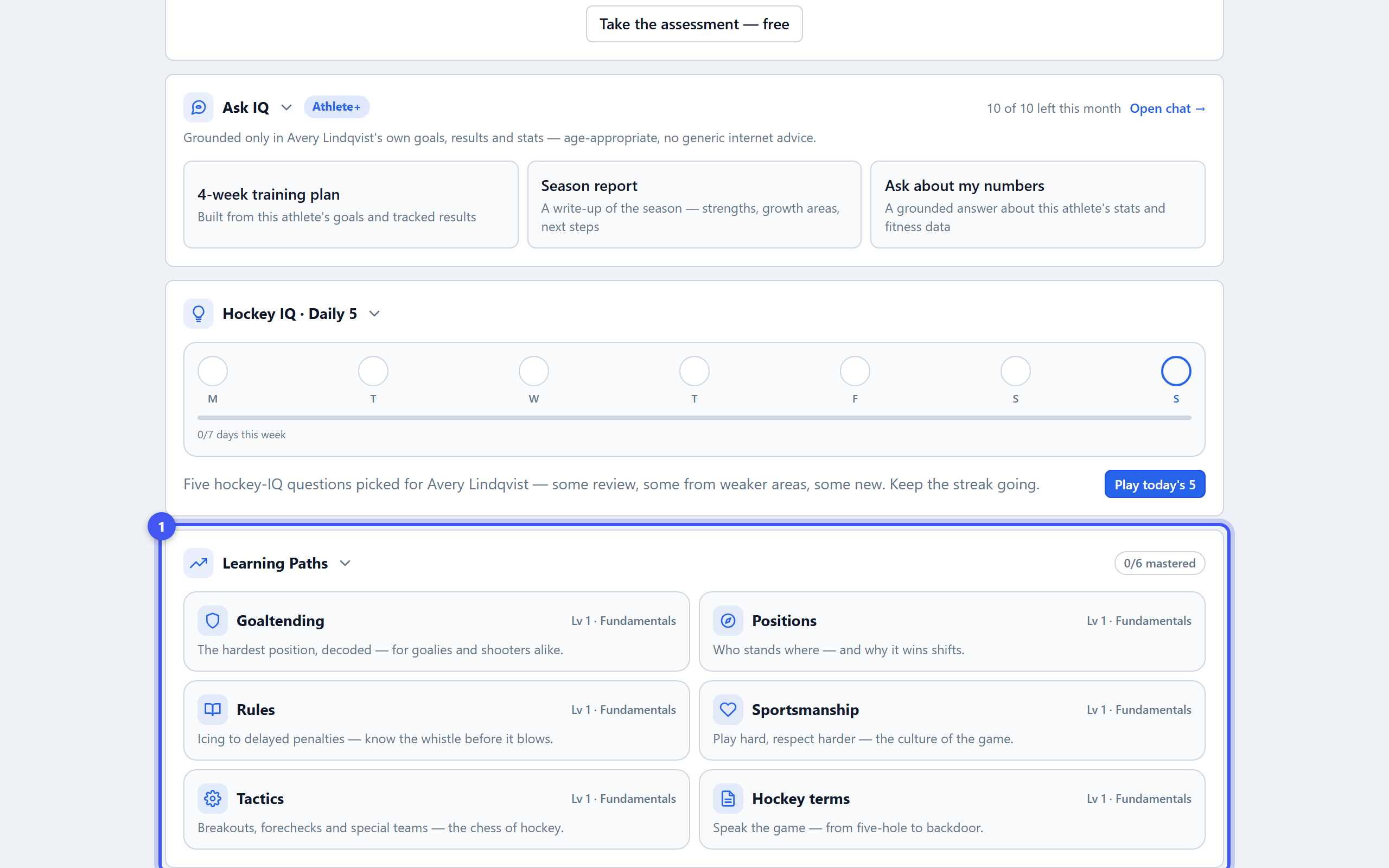
Task: Click the weekly days progress bar
Action: [694, 418]
